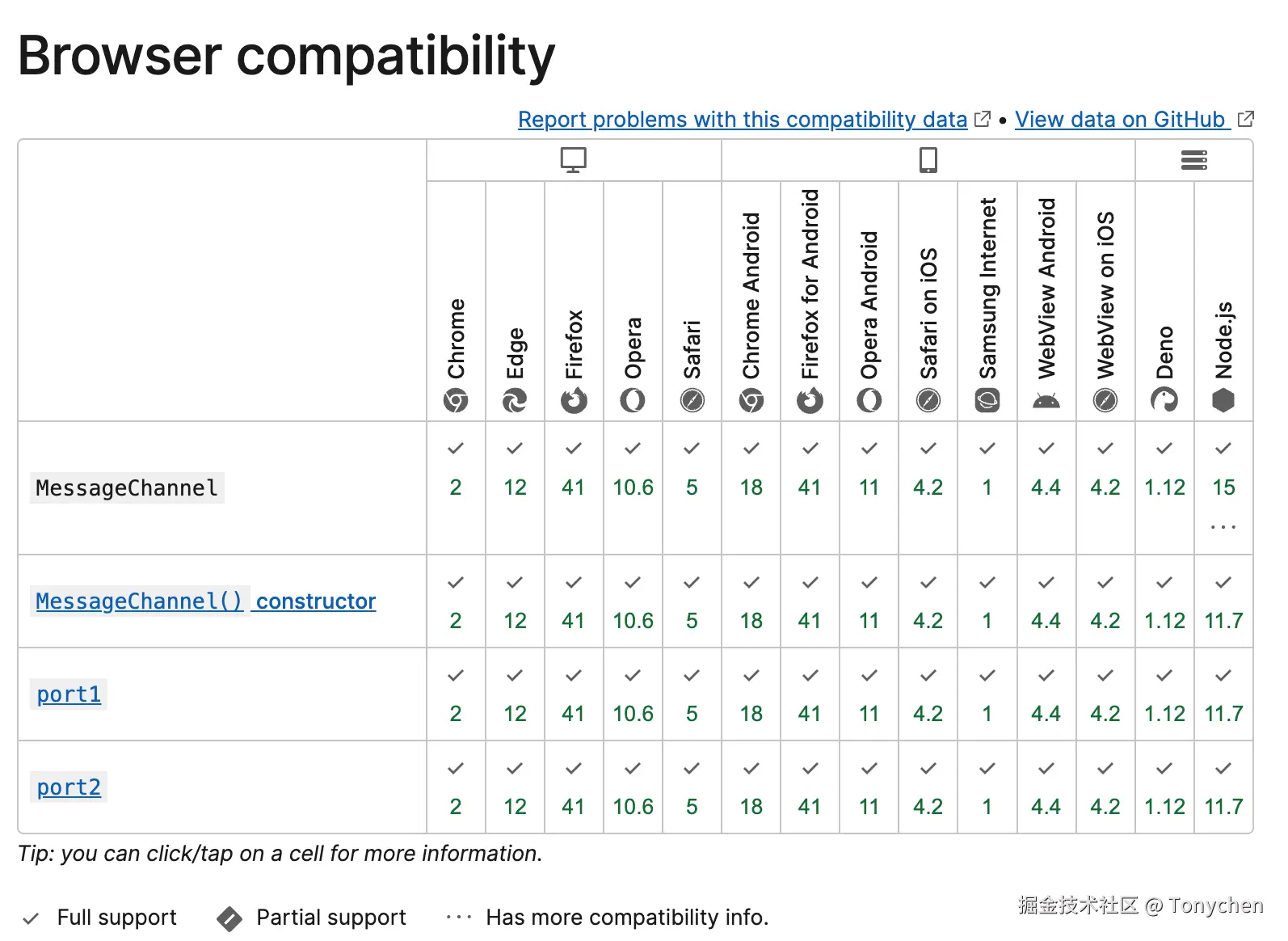Expand Node.js 15 cell for MessageChannel
1288x941 pixels.
point(1223,488)
